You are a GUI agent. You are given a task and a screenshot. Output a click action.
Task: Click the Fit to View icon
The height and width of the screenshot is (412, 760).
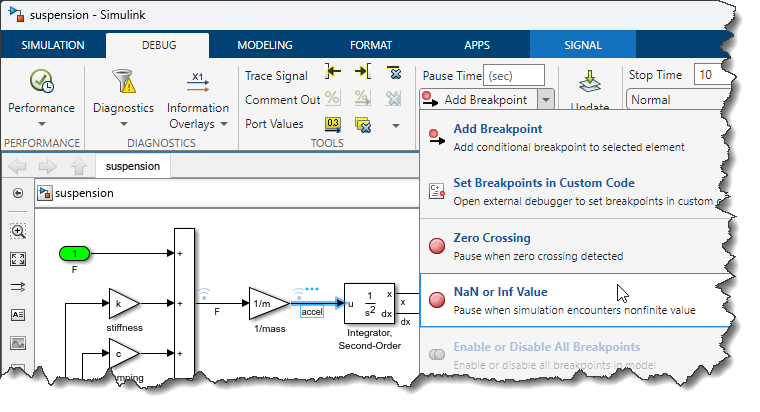pos(18,259)
